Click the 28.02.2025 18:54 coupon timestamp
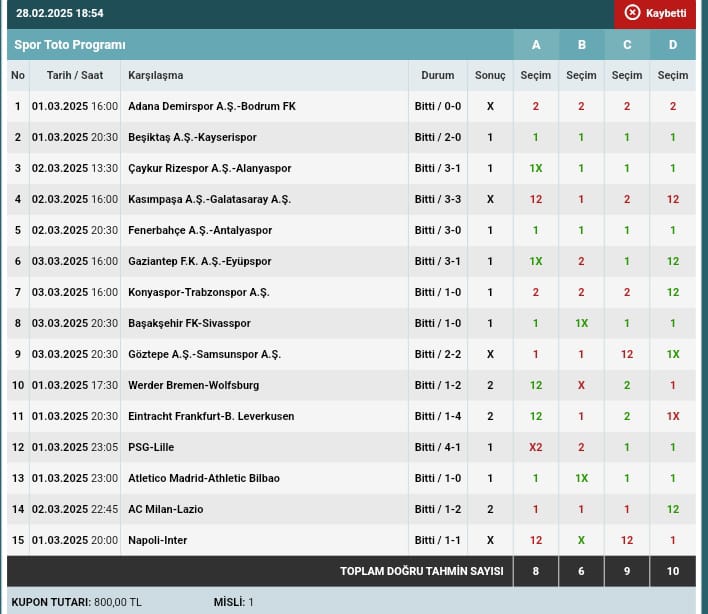 point(60,13)
